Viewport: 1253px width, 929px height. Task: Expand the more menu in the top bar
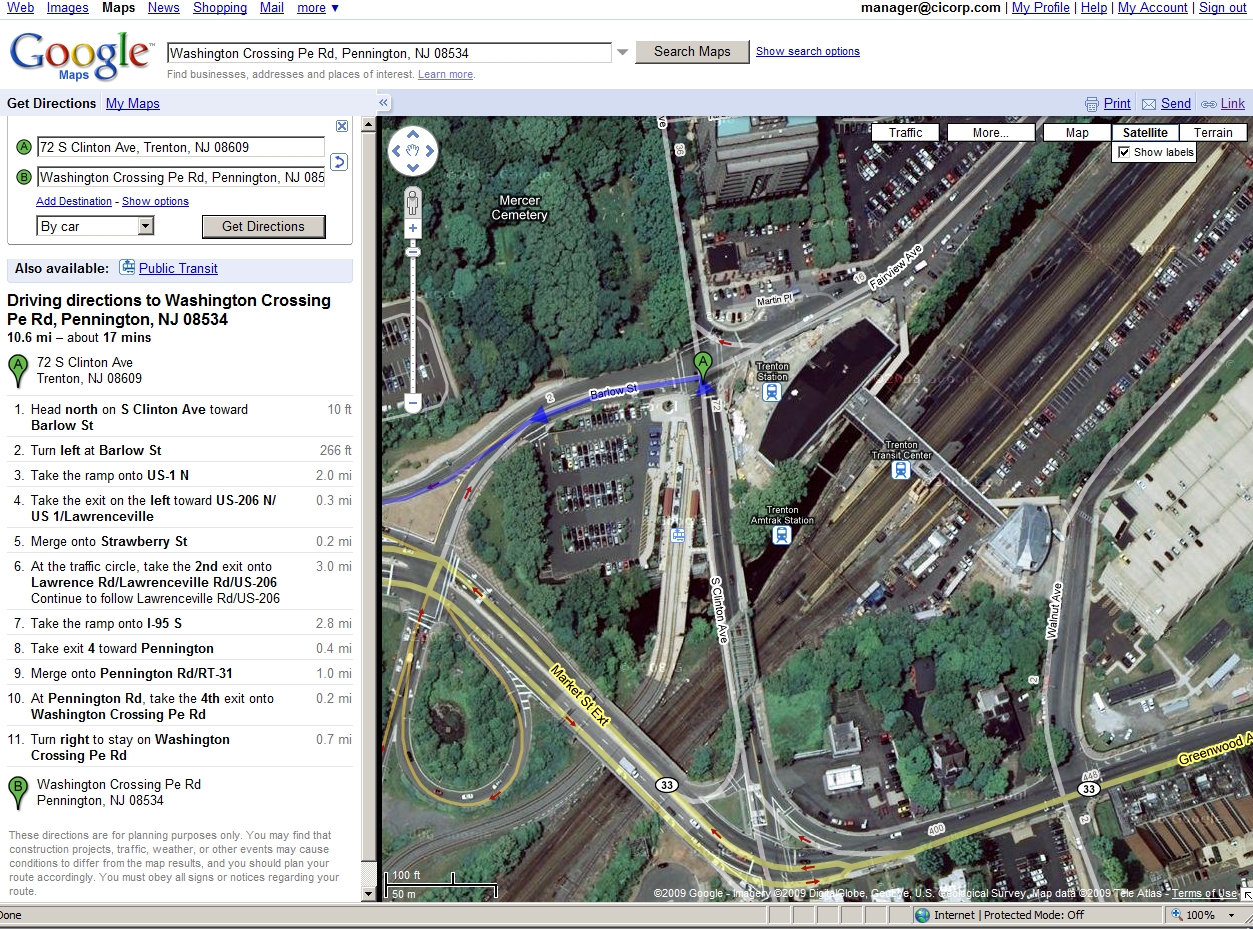click(318, 8)
